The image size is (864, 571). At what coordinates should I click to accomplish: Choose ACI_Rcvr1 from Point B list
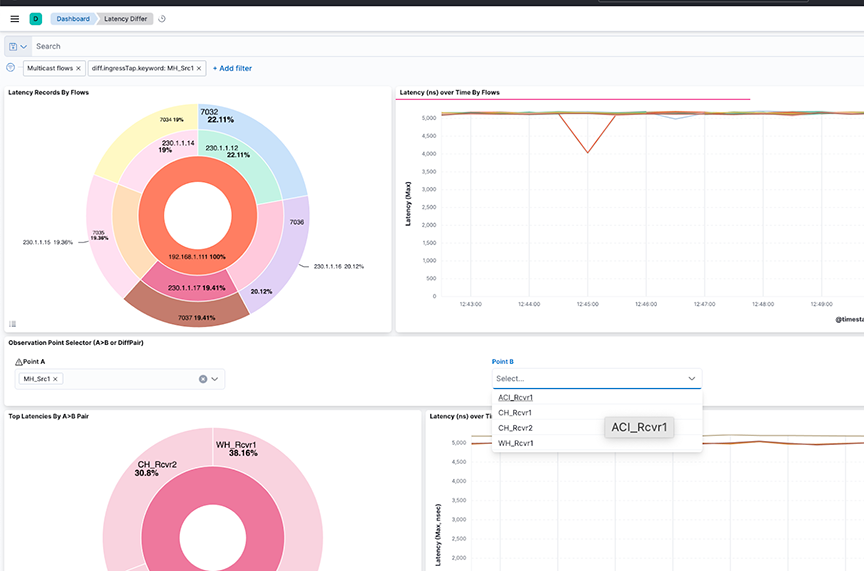(597, 397)
